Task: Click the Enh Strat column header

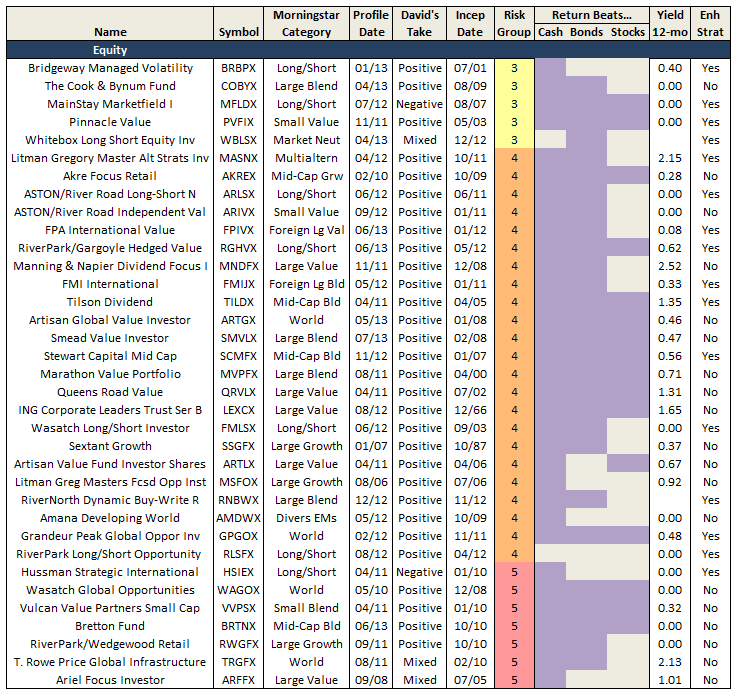Action: pyautogui.click(x=711, y=24)
